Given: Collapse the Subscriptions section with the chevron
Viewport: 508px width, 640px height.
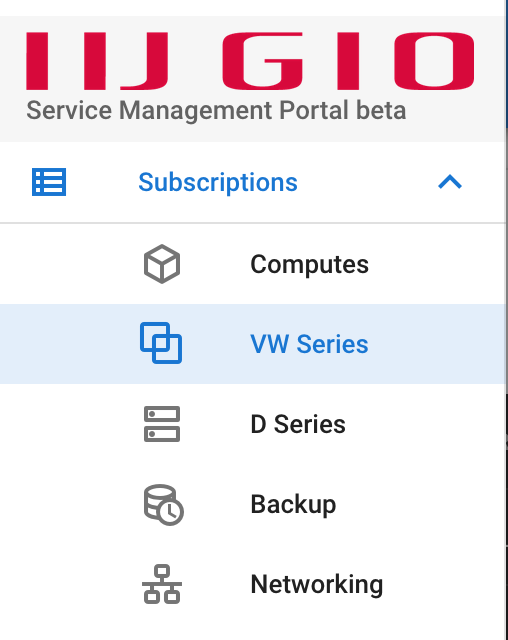Looking at the screenshot, I should pyautogui.click(x=450, y=182).
